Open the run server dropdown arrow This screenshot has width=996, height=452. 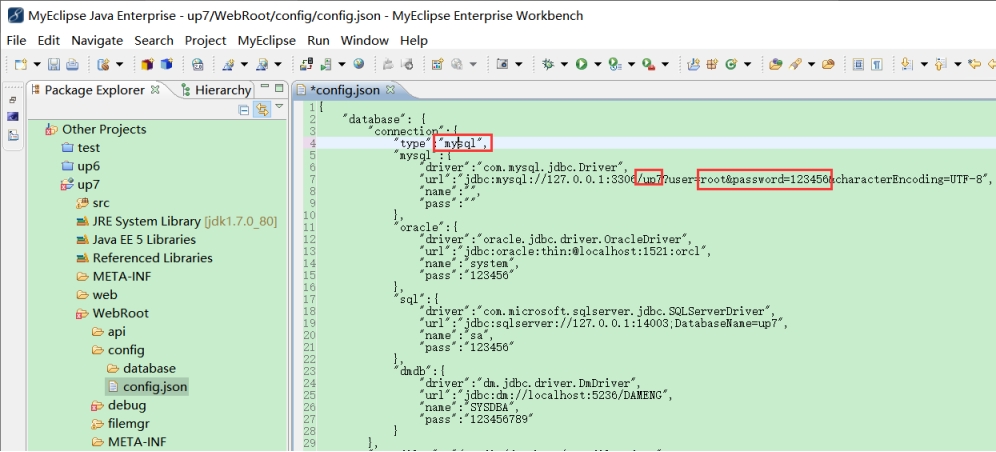coord(342,65)
